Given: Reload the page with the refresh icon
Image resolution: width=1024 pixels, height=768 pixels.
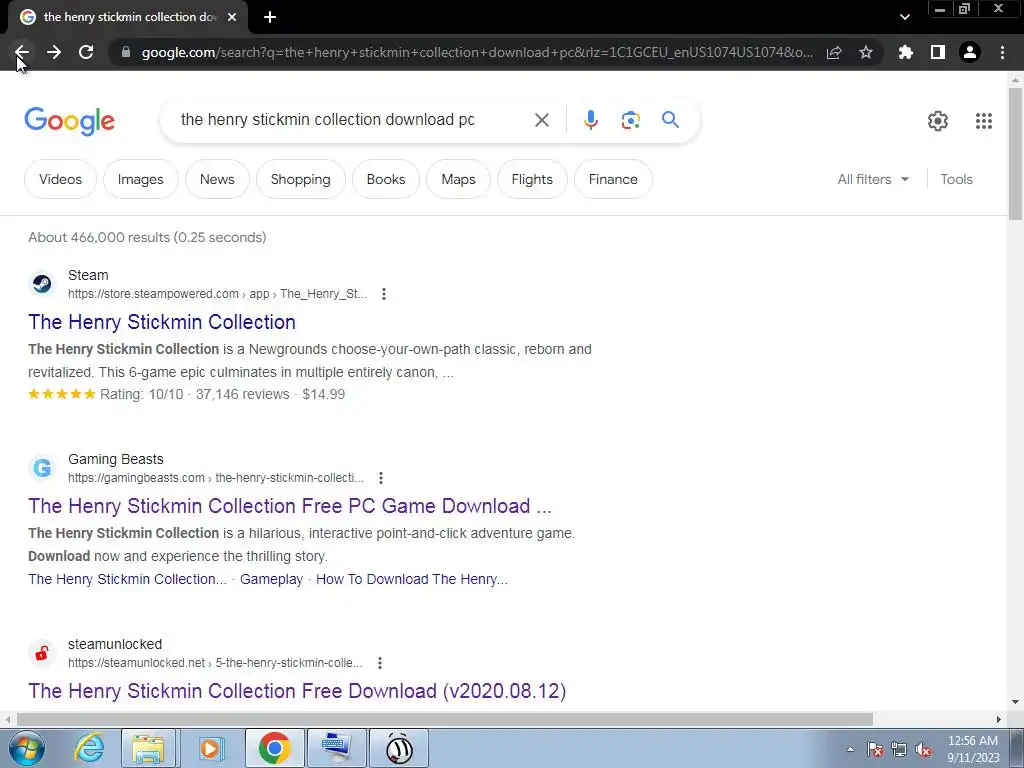Looking at the screenshot, I should click(86, 52).
